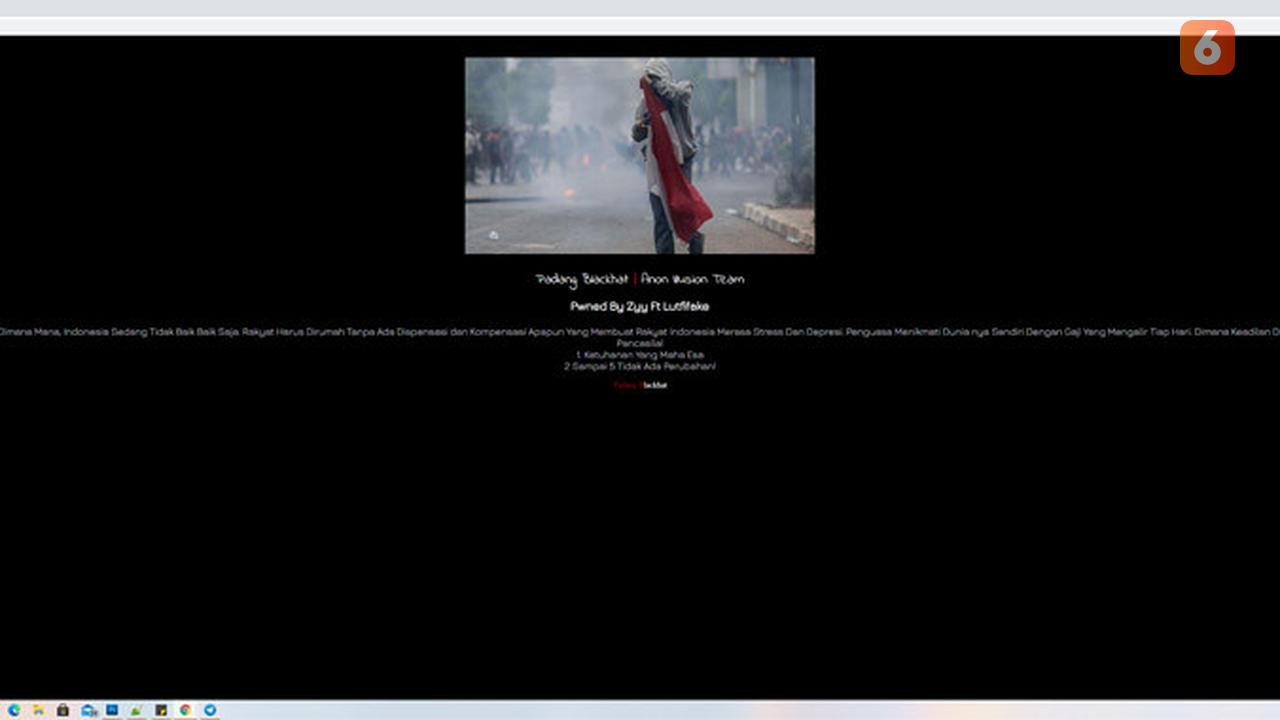
Task: Open File Explorer from the taskbar
Action: point(38,710)
